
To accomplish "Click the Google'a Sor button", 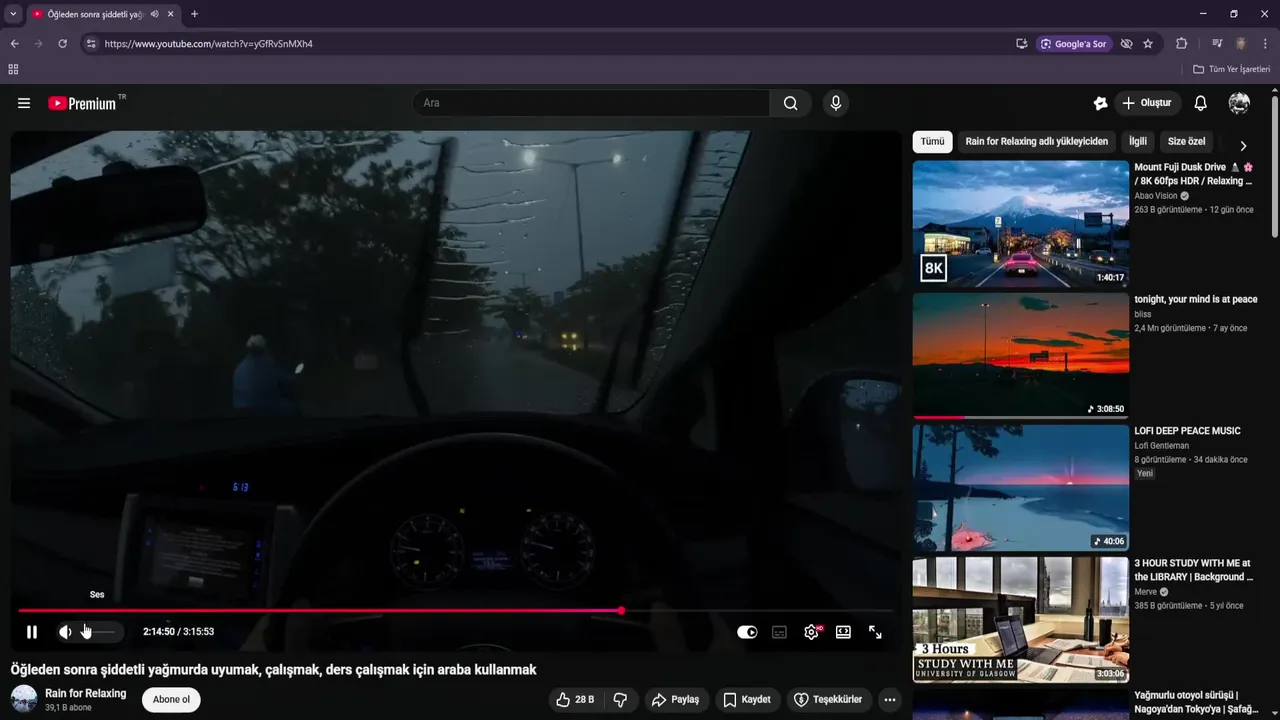I will [1075, 44].
